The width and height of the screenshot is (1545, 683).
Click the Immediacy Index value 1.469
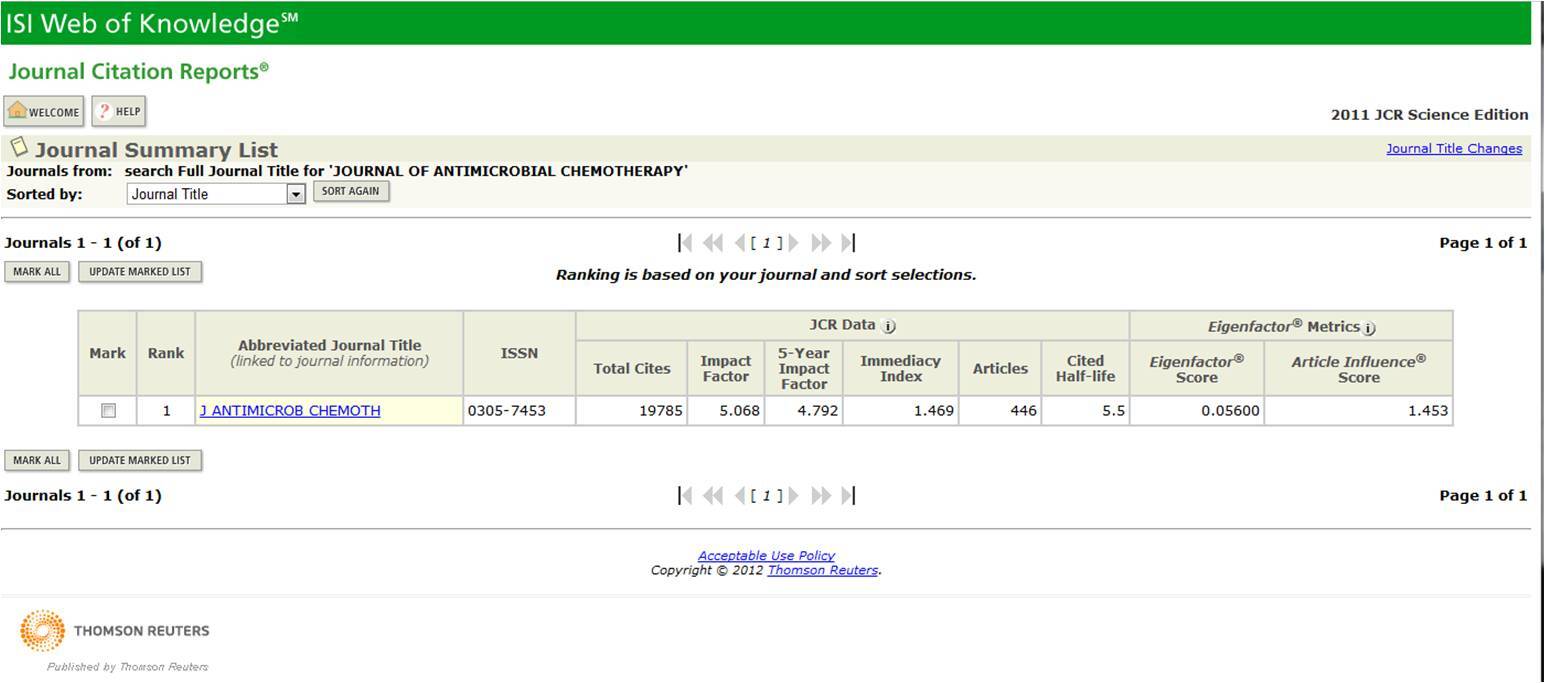click(934, 410)
